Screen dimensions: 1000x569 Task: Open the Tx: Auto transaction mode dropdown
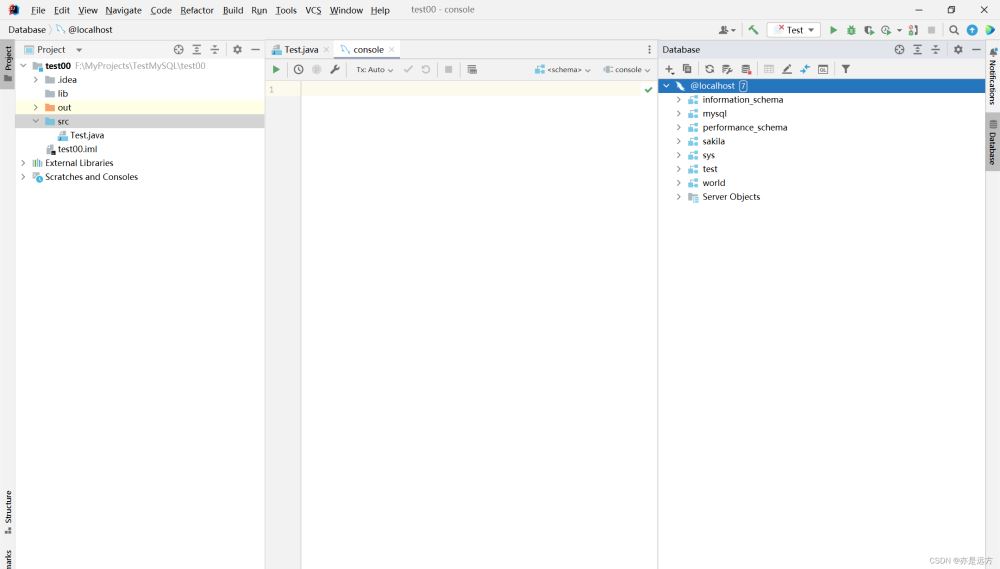coord(375,70)
